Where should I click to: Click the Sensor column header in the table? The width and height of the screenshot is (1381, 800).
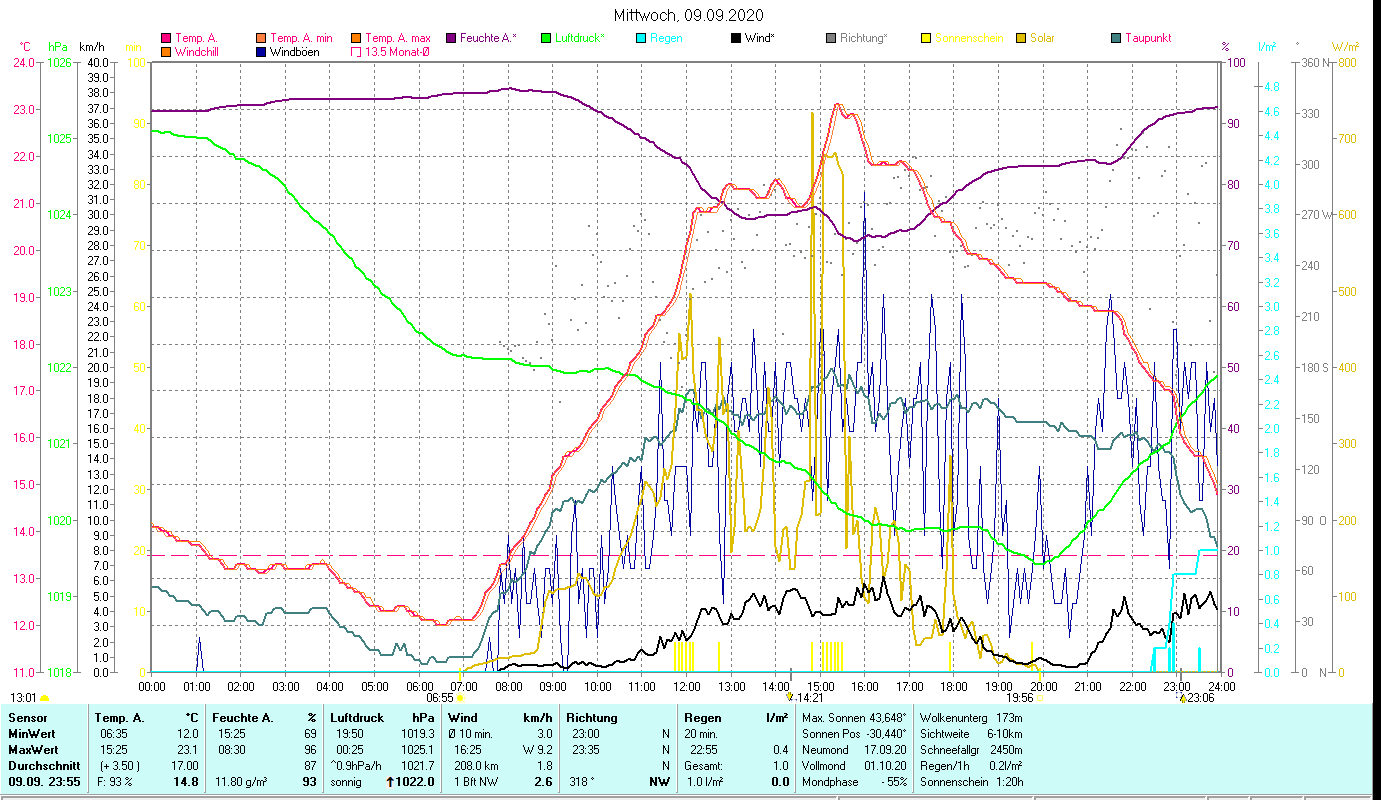point(27,717)
